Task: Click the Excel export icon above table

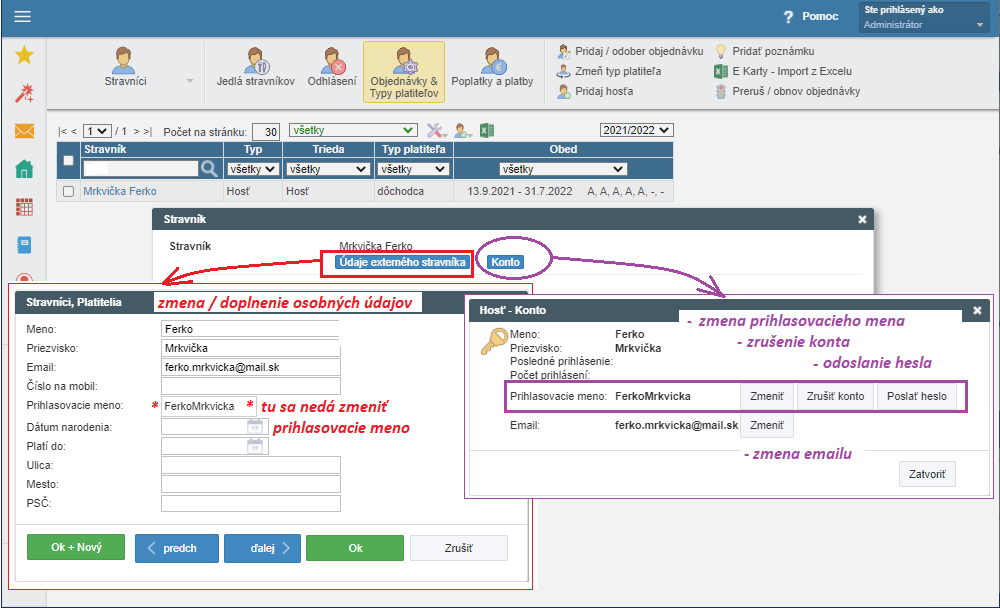Action: coord(487,130)
